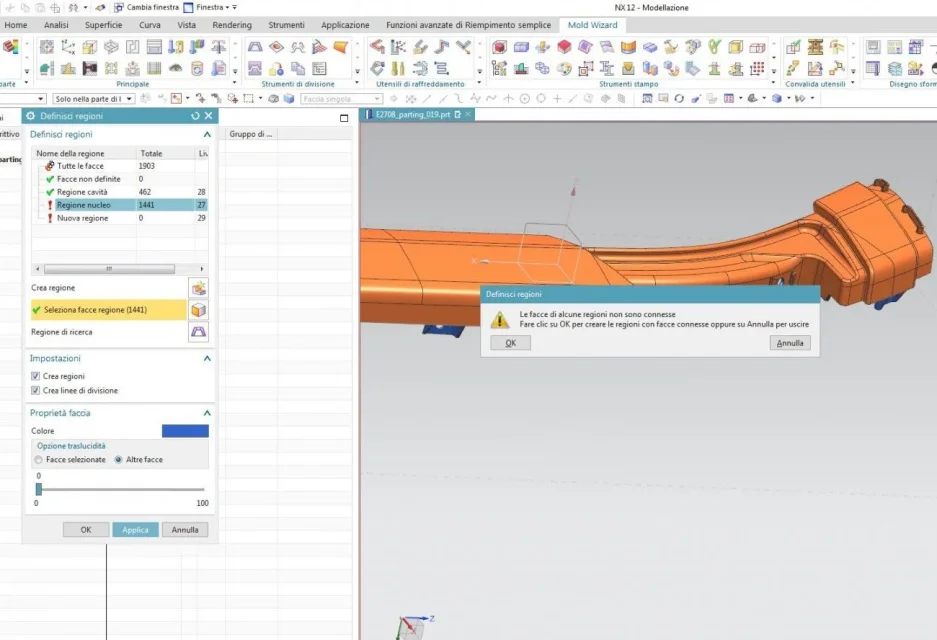This screenshot has width=937, height=640.
Task: Click the red Create Box cube icon
Action: point(500,47)
